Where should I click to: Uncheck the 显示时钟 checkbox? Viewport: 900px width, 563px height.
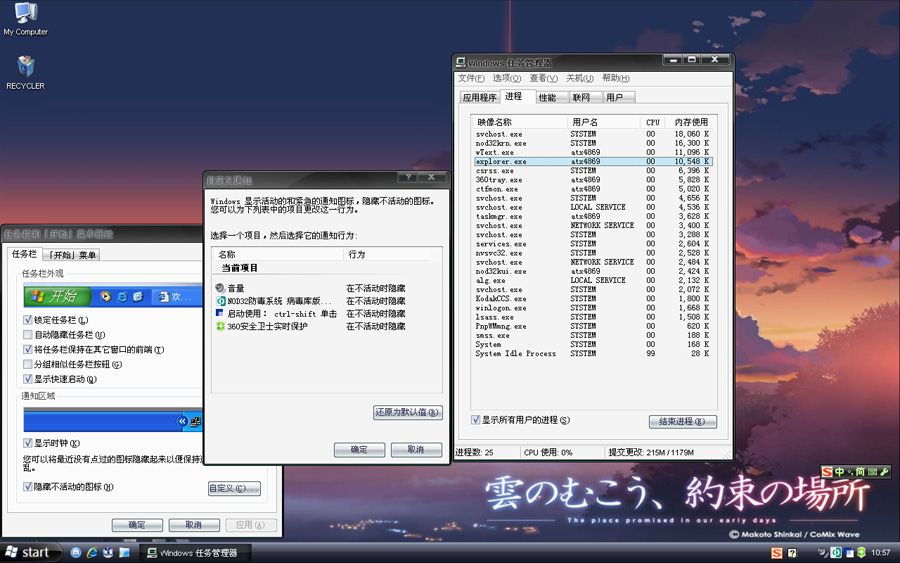click(28, 443)
